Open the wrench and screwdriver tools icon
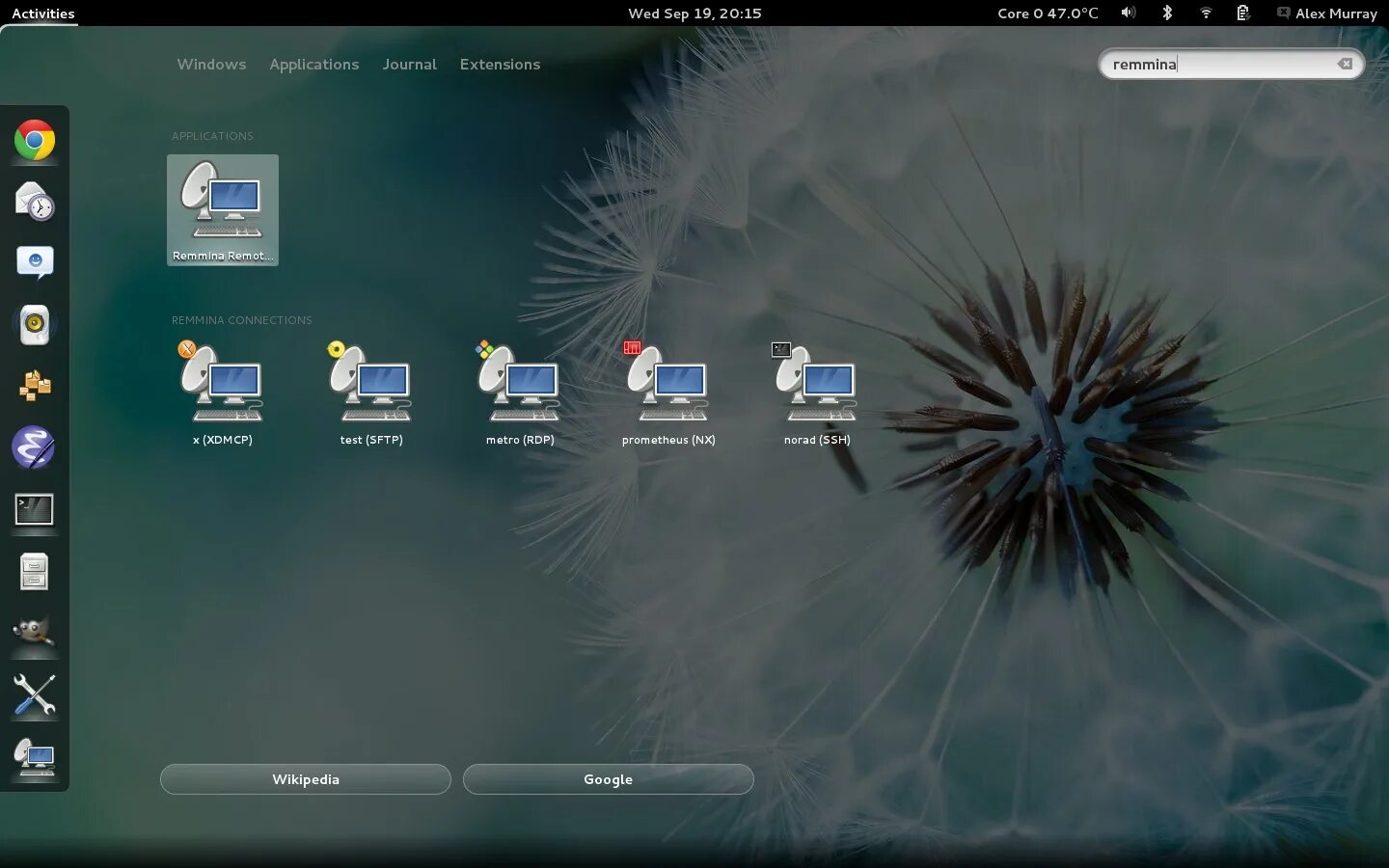This screenshot has width=1389, height=868. [35, 695]
